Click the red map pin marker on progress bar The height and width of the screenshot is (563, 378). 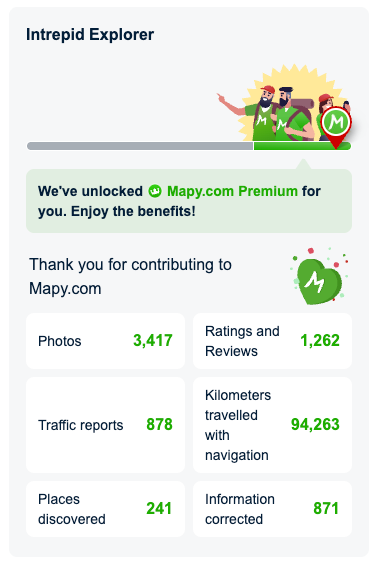tap(336, 127)
